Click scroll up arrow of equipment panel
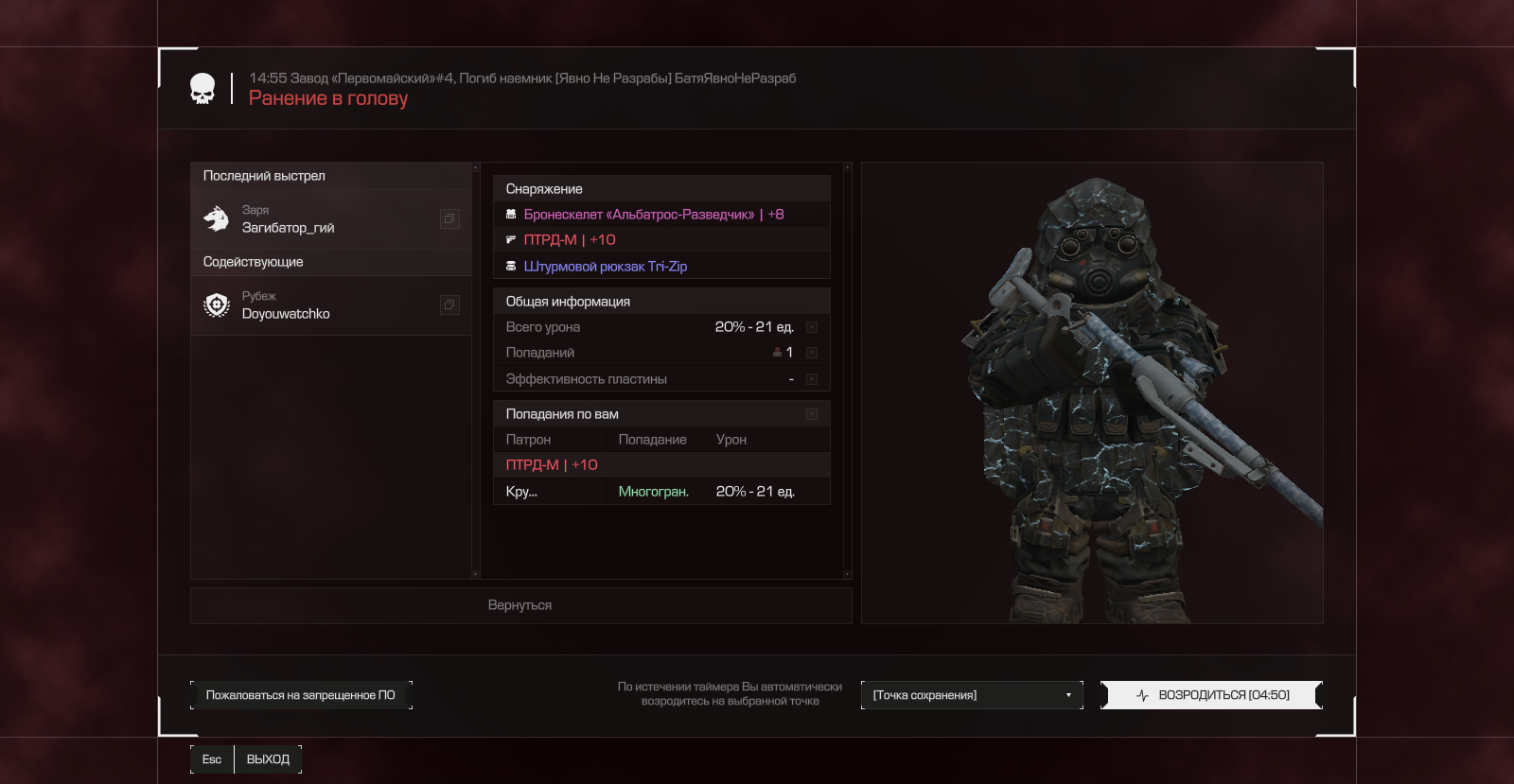Viewport: 1514px width, 784px height. click(x=847, y=167)
